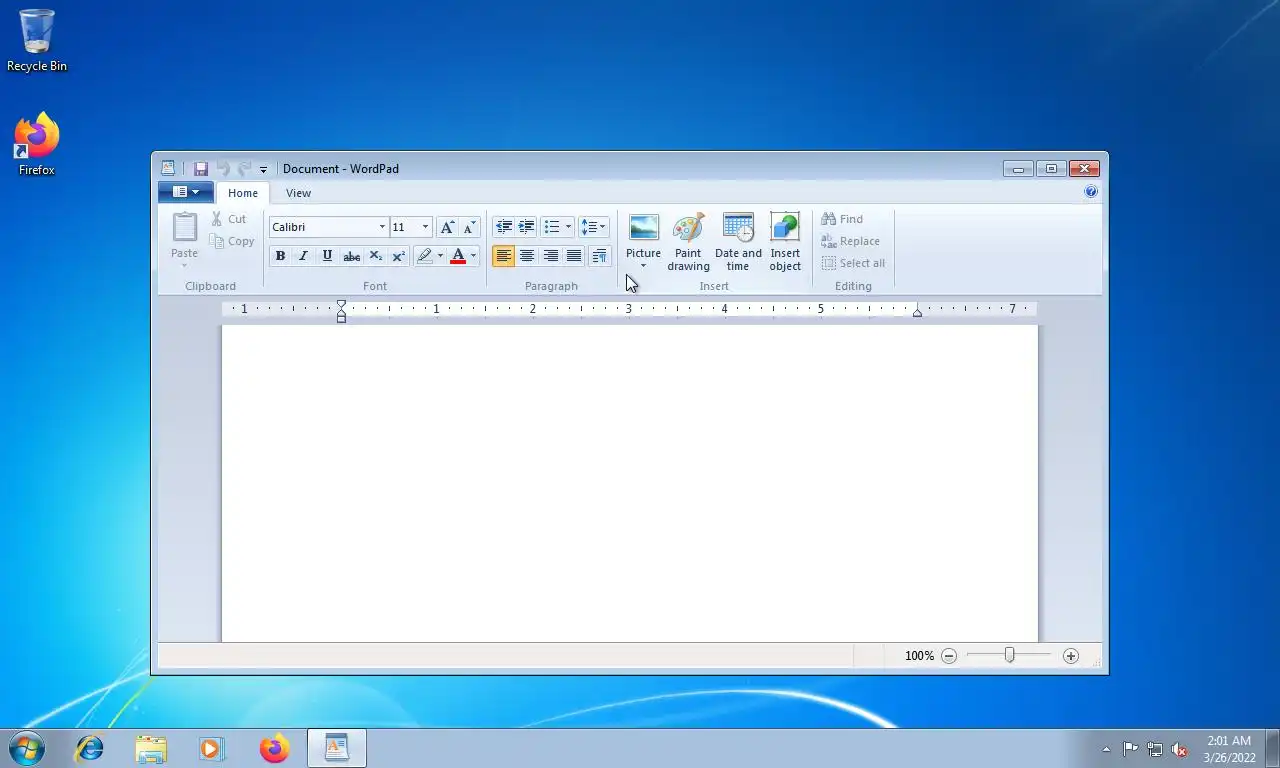Screen dimensions: 1280x768
Task: Click the Decrease indent icon
Action: (504, 227)
